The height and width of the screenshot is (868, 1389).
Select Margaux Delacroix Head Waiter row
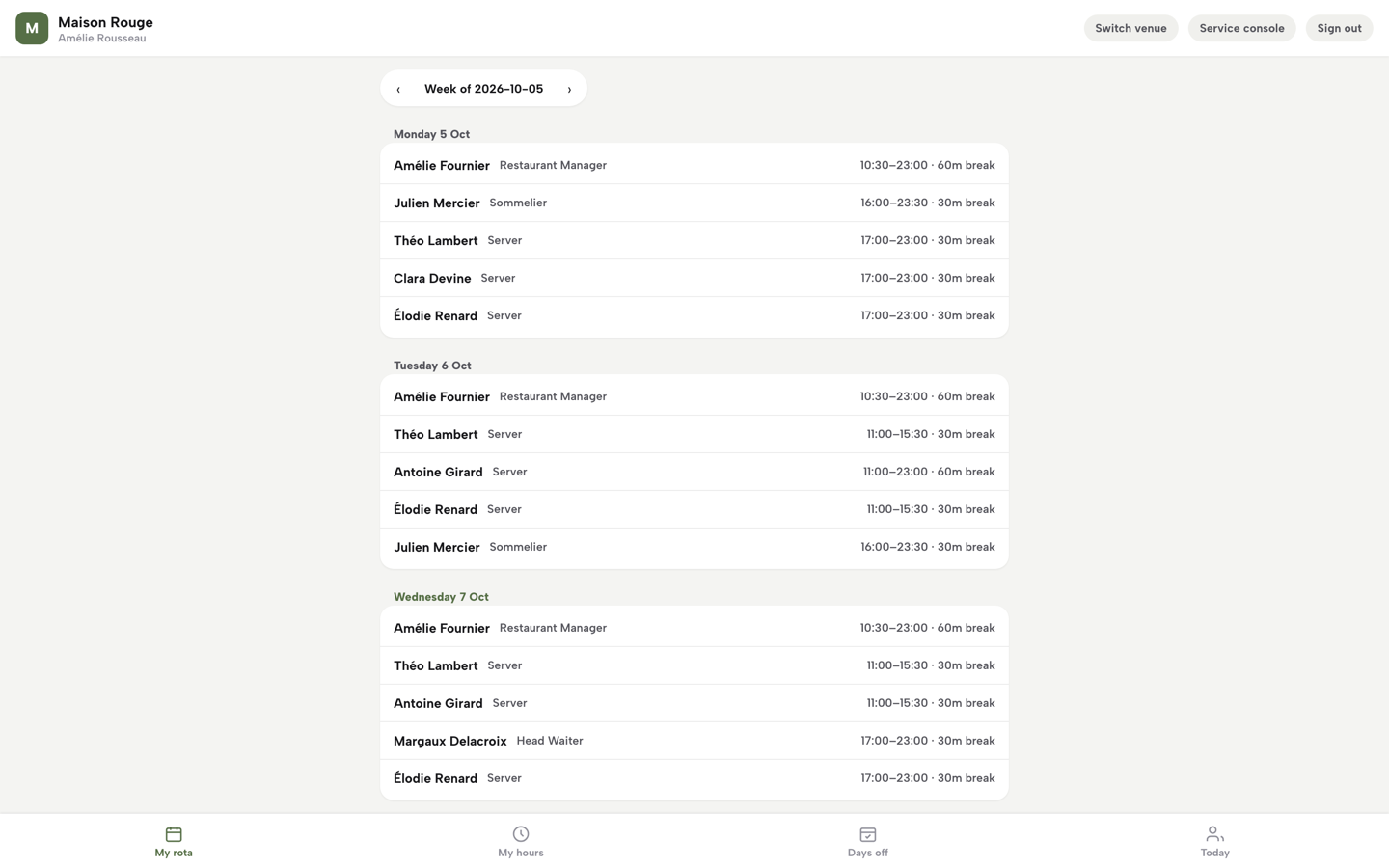(694, 741)
